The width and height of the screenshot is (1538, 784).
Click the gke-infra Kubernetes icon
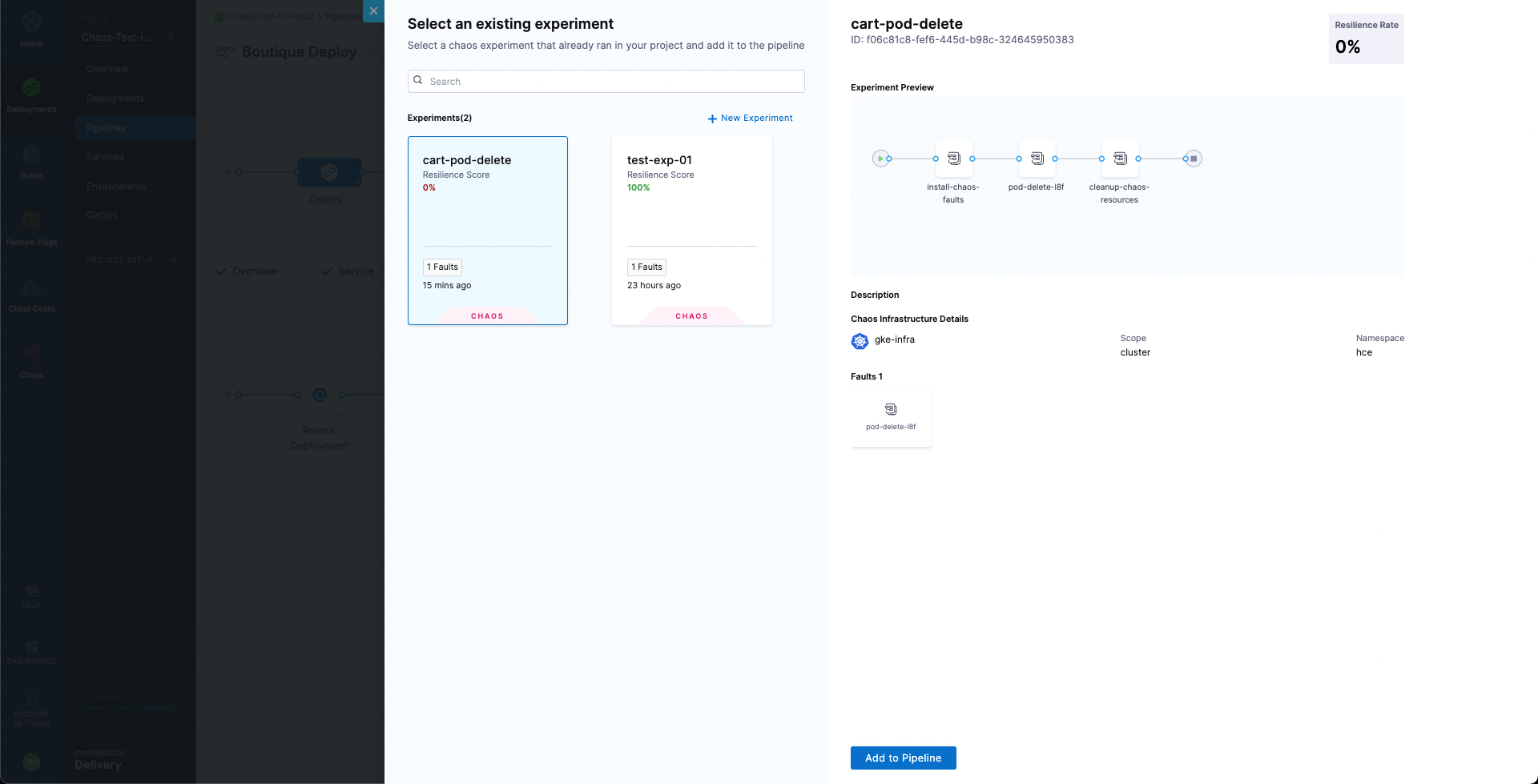[860, 341]
